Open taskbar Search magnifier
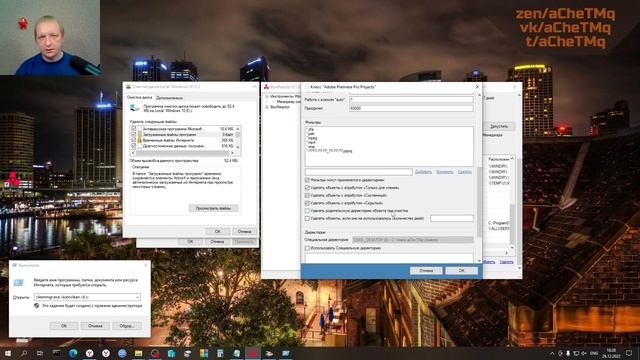The image size is (640, 360). (x=24, y=353)
